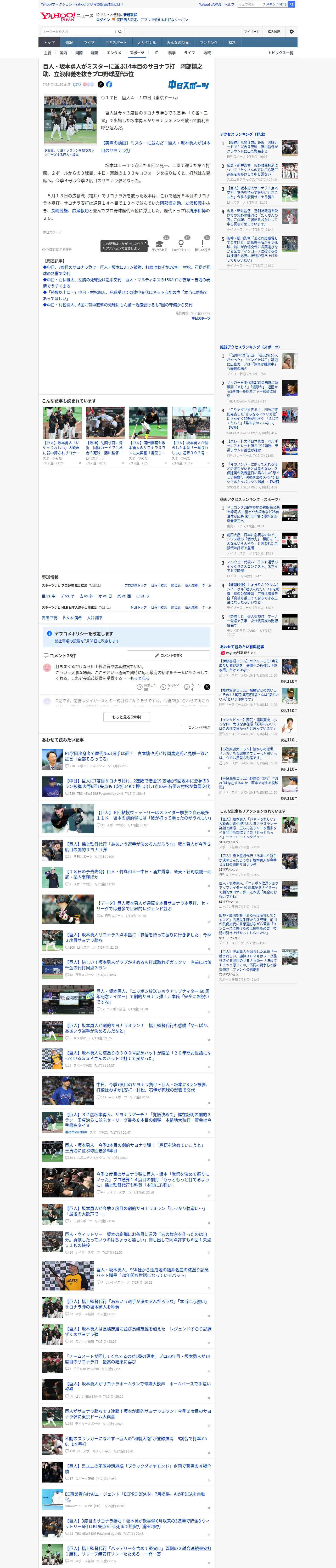This screenshot has width=336, height=1568.
Task: Expand first comment with もっと見る
Action: (140, 678)
